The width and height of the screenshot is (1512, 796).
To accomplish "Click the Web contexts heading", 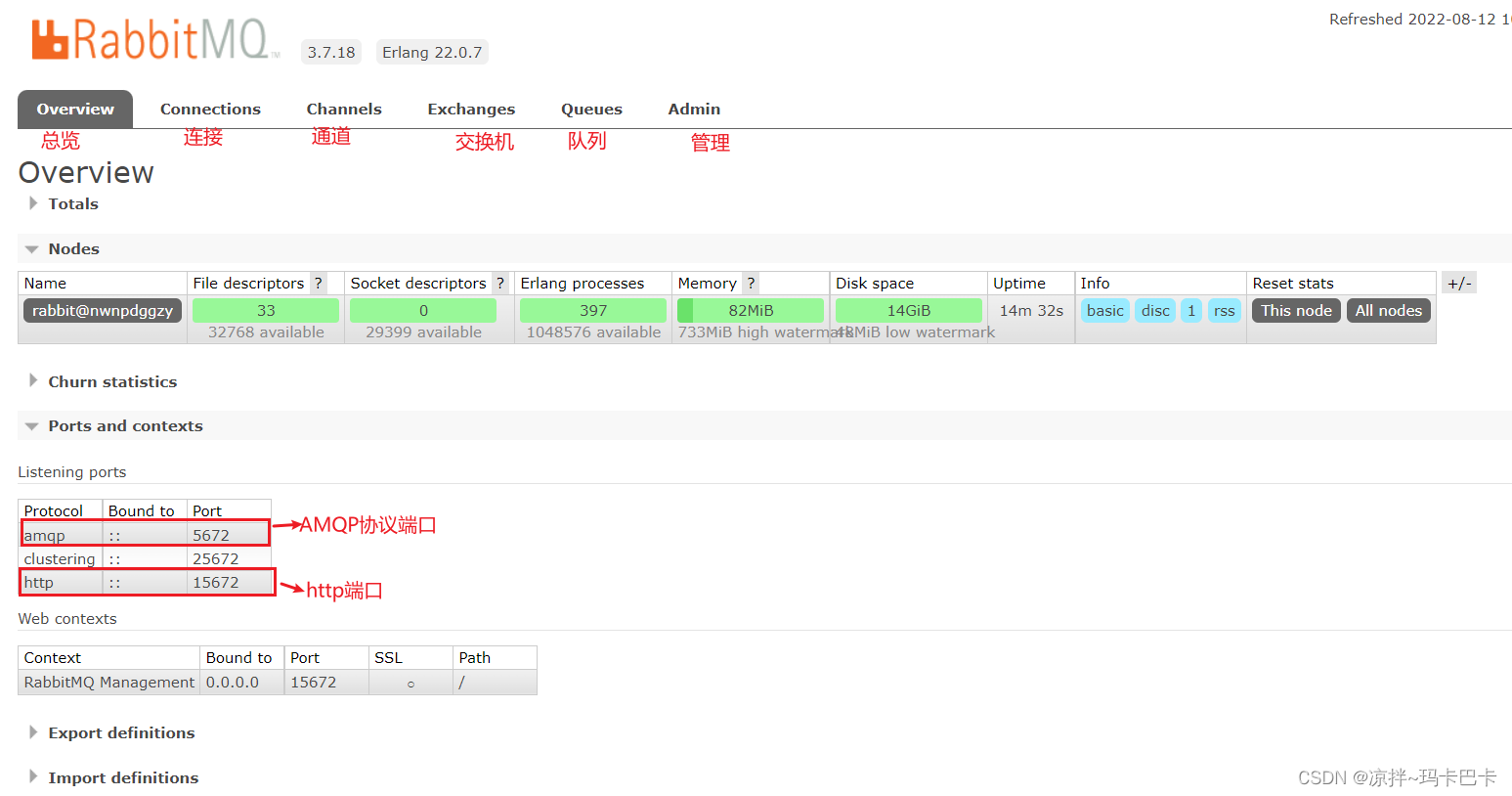I will point(67,619).
